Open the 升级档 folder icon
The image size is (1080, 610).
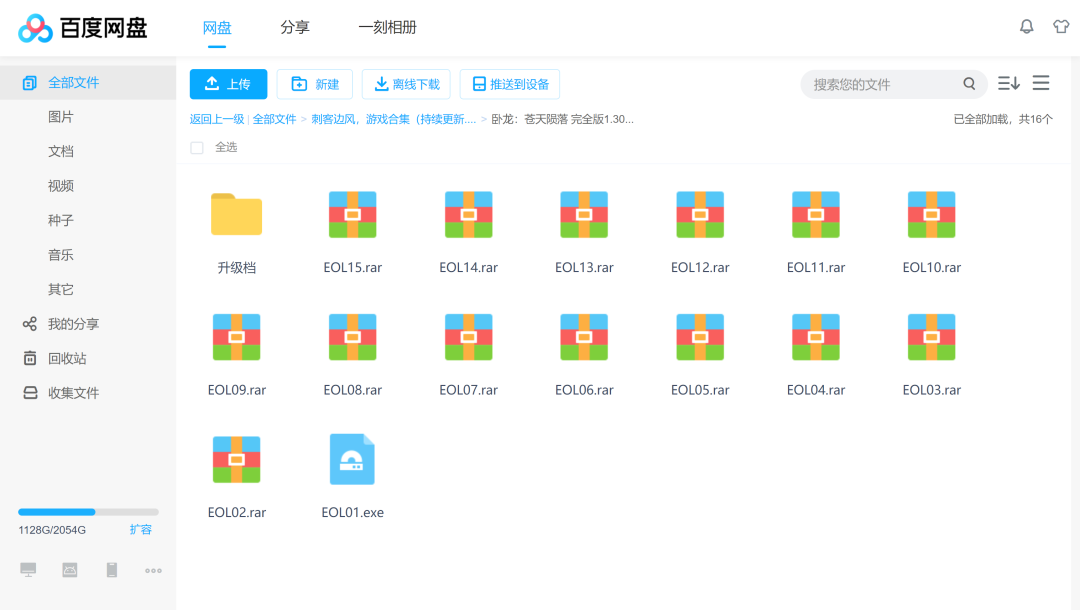236,214
